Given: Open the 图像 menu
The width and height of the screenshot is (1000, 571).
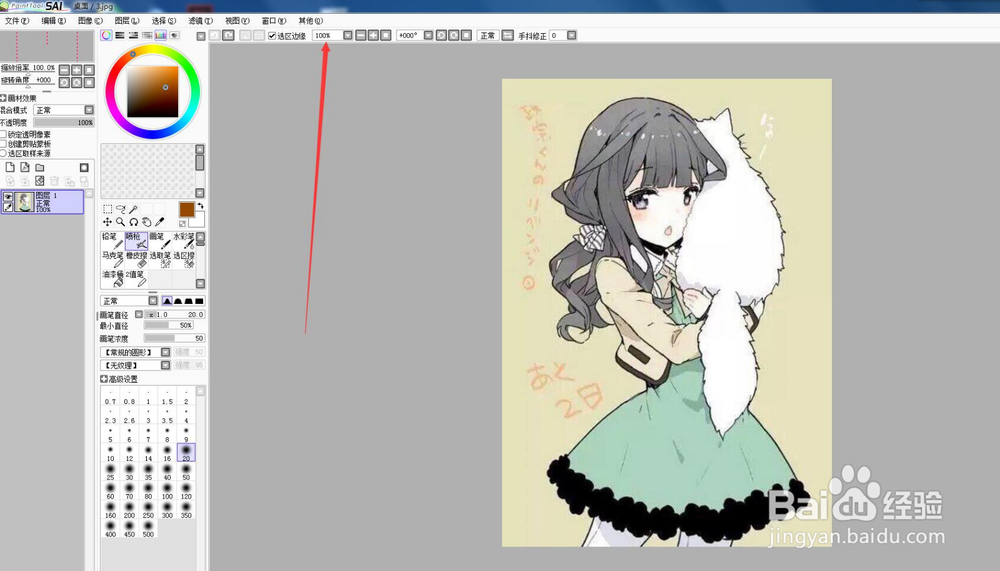Looking at the screenshot, I should 90,20.
